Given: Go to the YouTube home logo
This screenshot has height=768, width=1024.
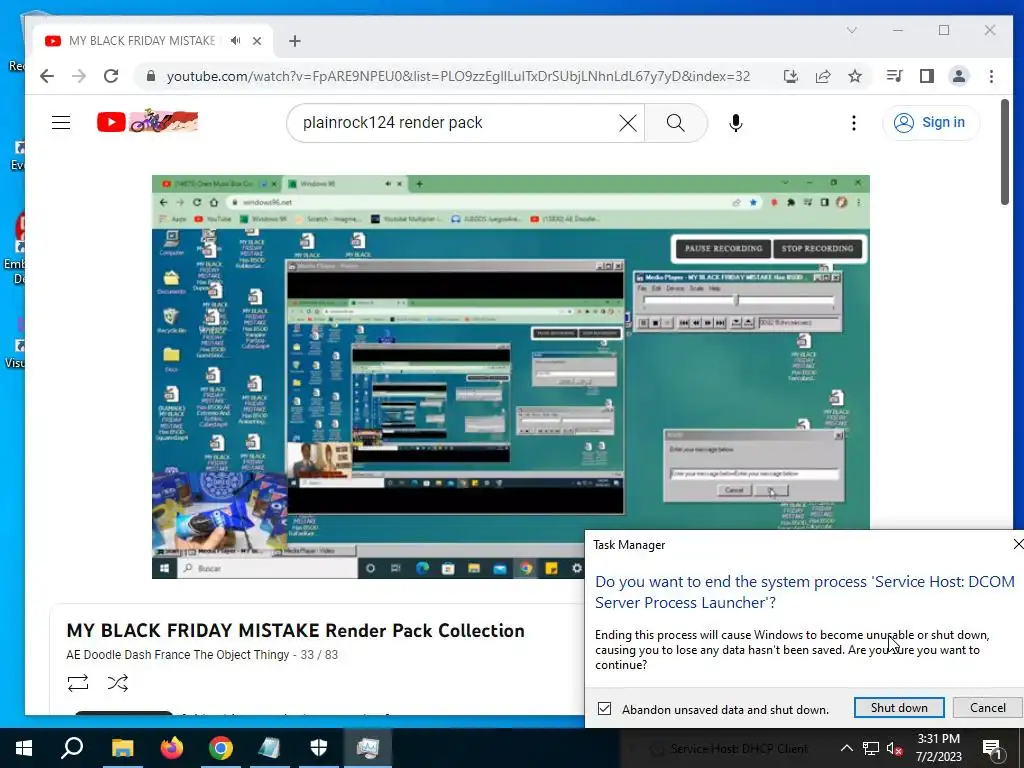Looking at the screenshot, I should click(147, 121).
